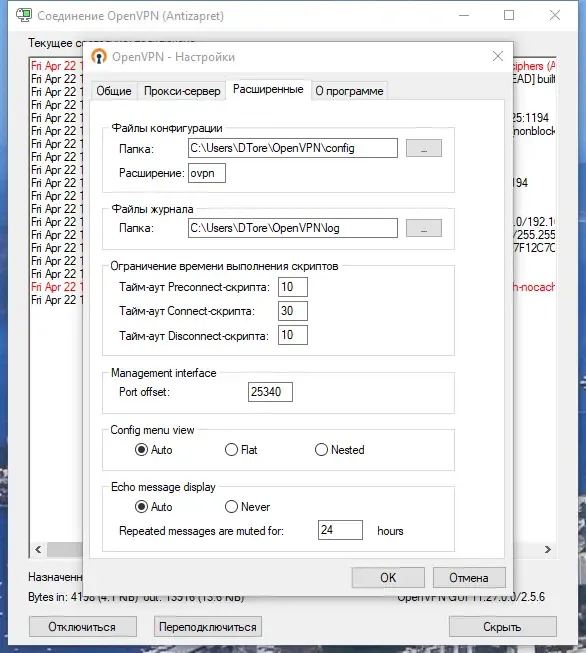Confirm settings with the OK button
The width and height of the screenshot is (586, 653).
coord(388,578)
